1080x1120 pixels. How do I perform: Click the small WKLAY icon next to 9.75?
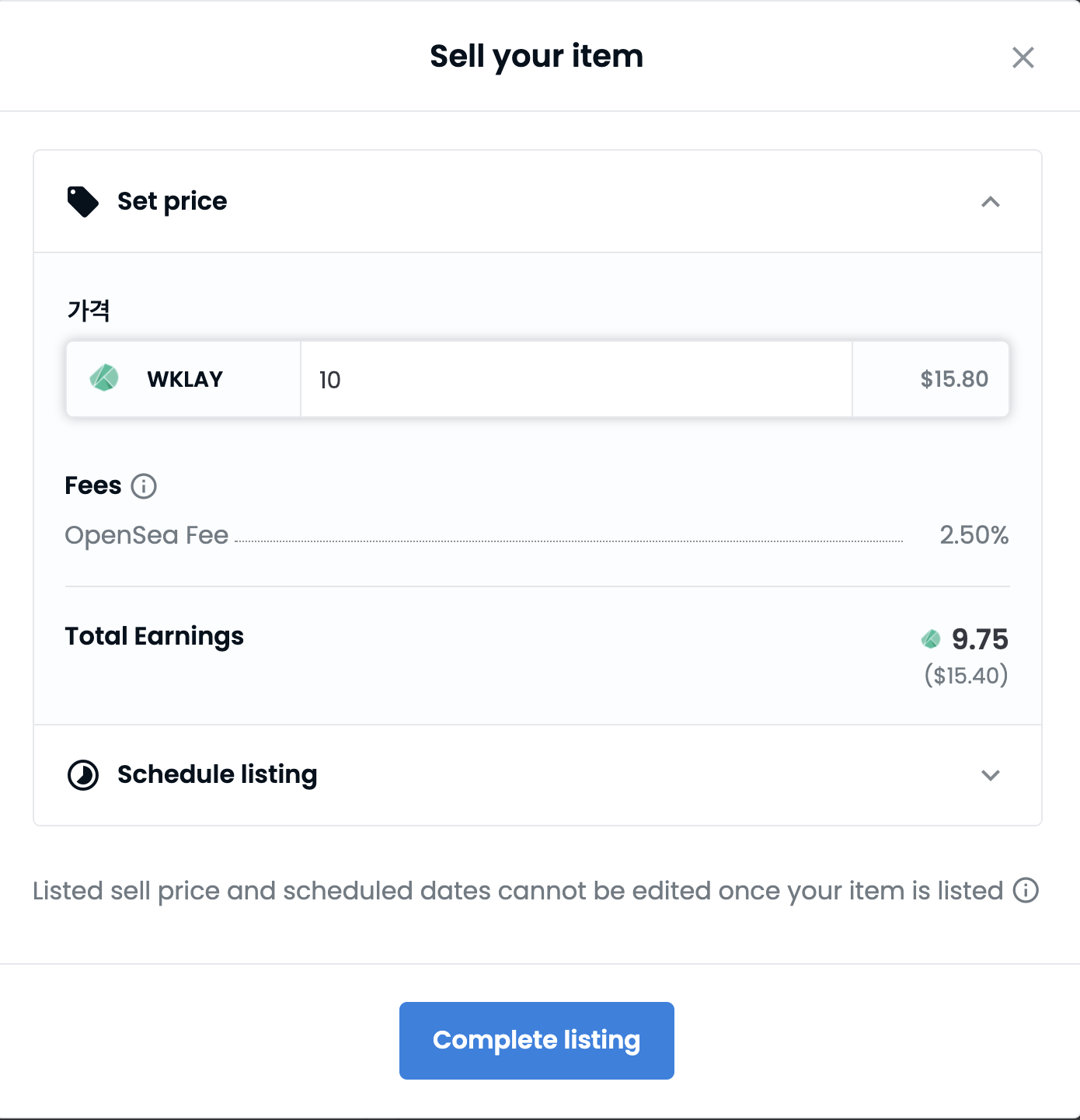(931, 639)
